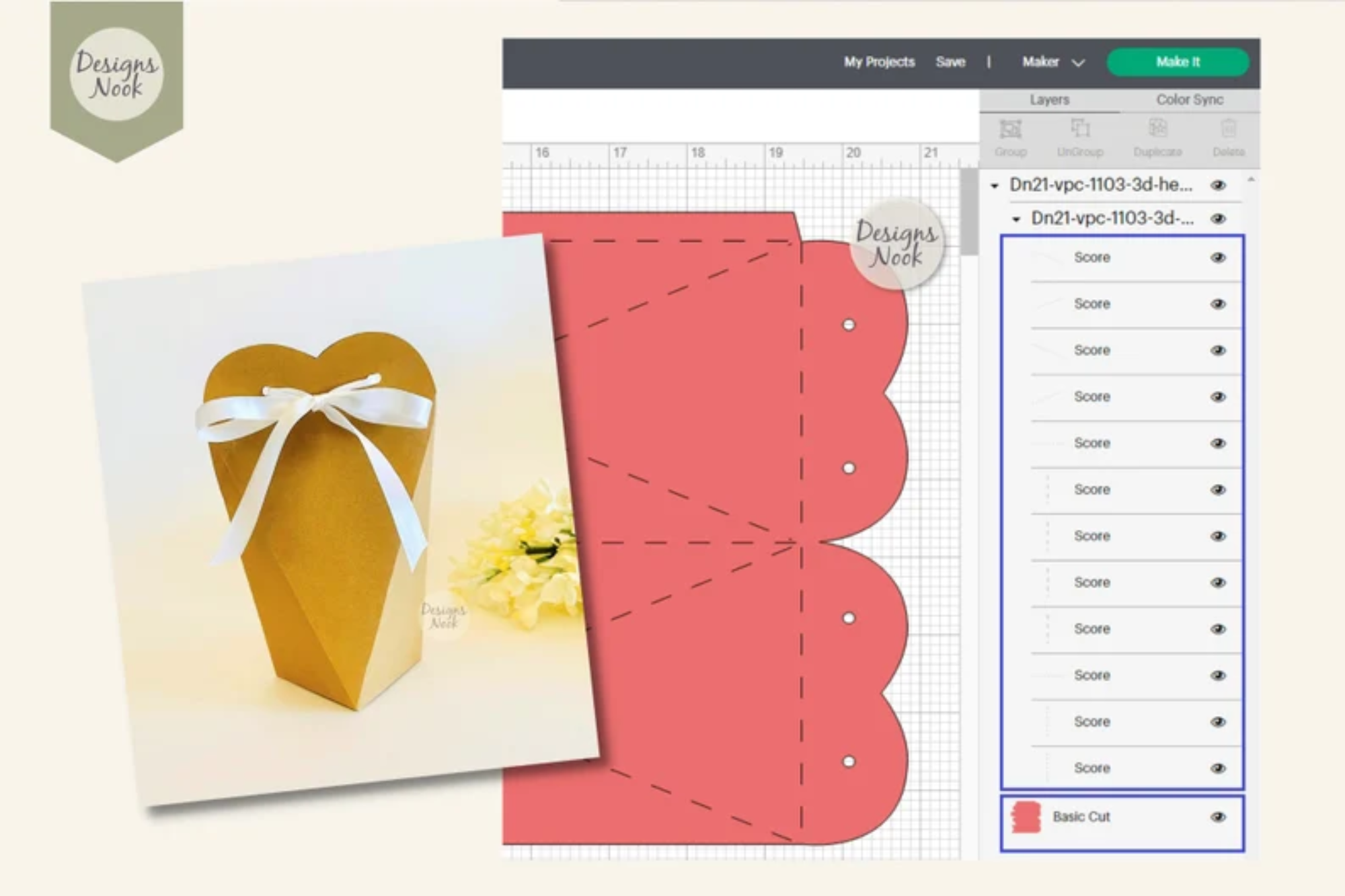Collapse the Dn21-vpc-1103-3d-he... group

pos(995,186)
